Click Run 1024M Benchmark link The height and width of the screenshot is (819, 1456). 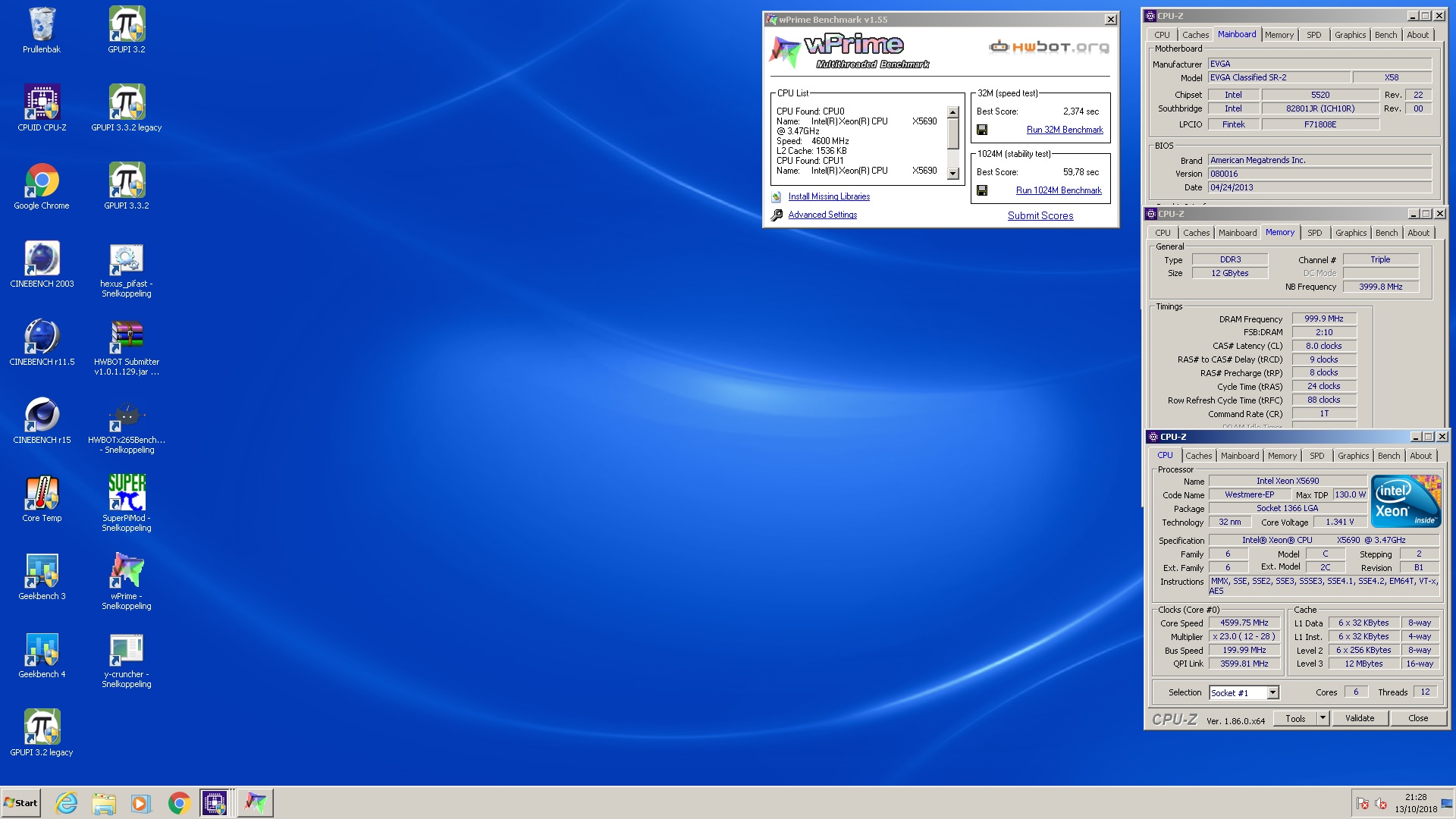point(1059,190)
